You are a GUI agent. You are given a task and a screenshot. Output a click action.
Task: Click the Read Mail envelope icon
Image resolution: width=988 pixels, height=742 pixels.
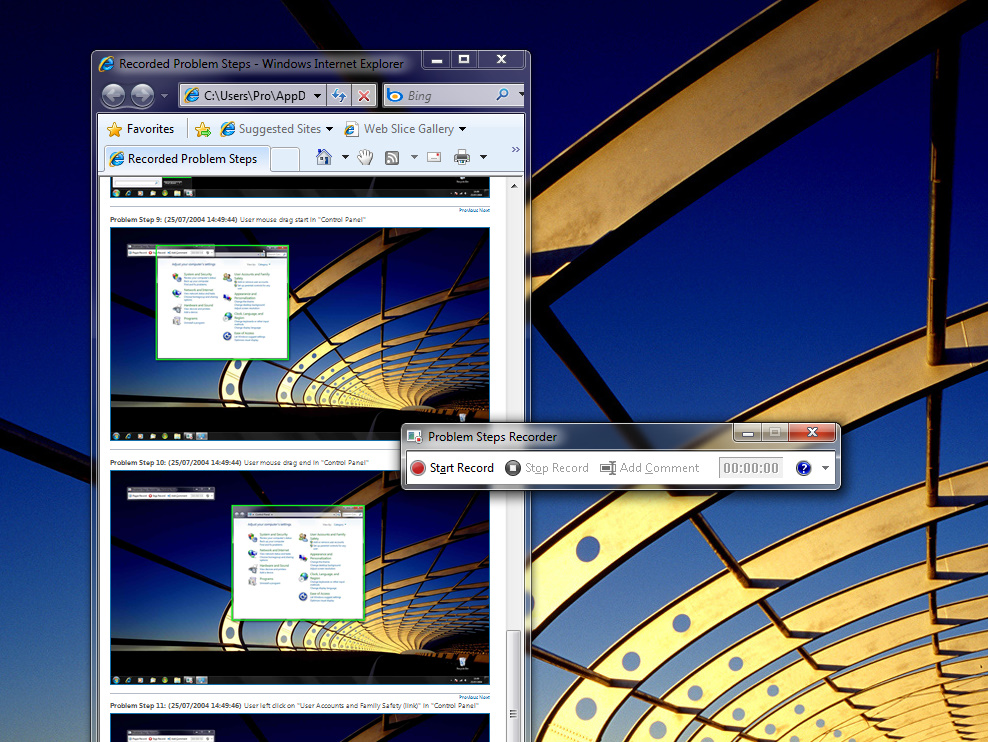point(434,157)
